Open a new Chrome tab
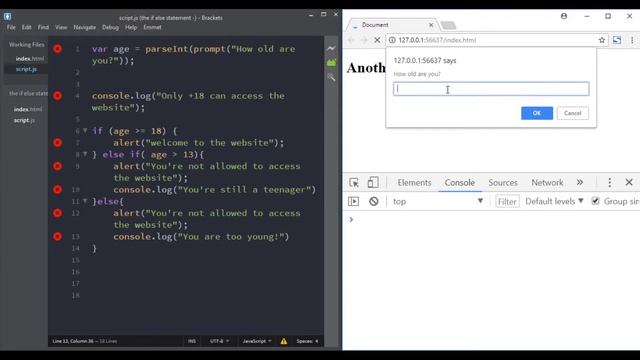This screenshot has width=640, height=360. click(448, 26)
